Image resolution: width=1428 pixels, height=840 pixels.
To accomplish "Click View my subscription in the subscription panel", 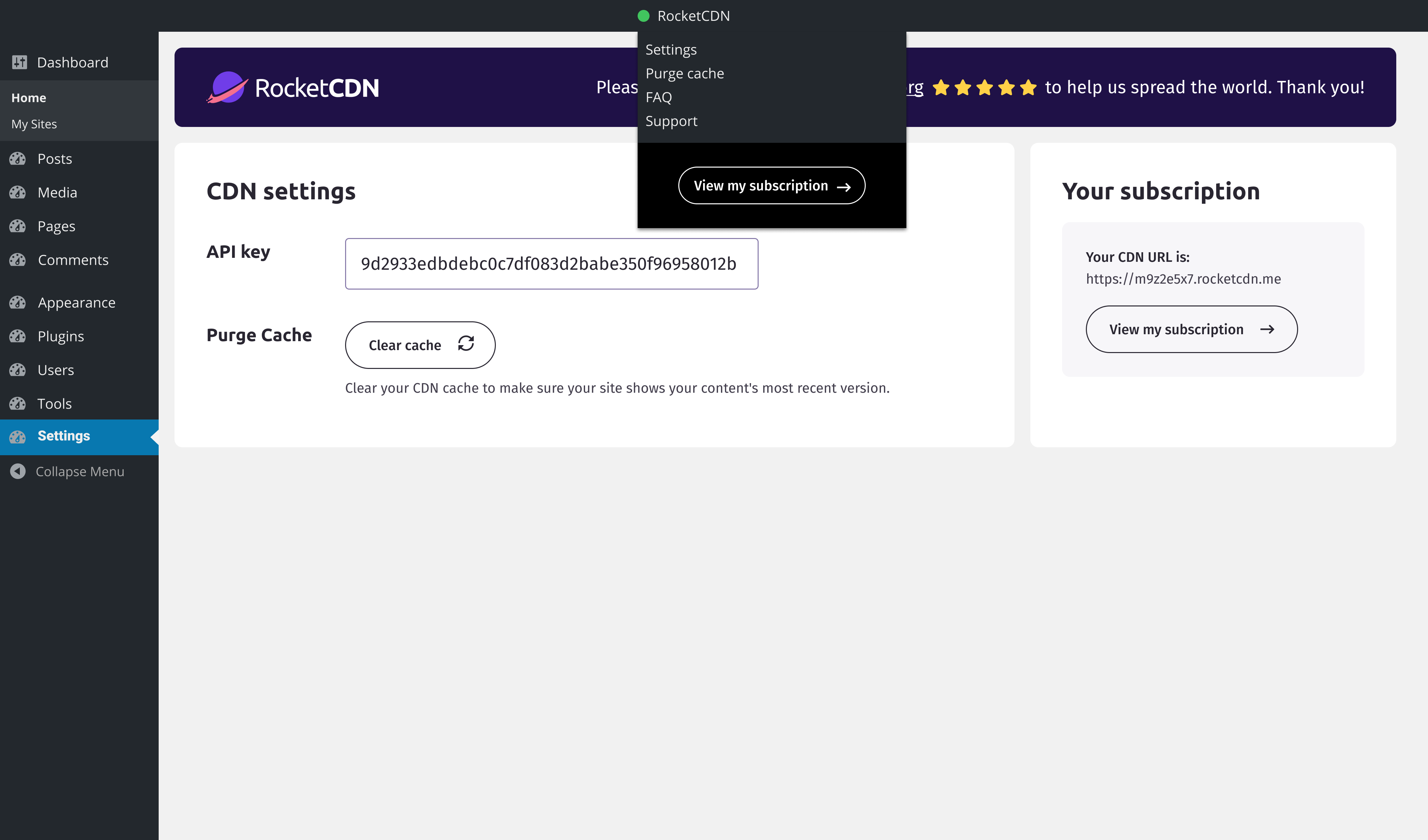I will point(1191,329).
